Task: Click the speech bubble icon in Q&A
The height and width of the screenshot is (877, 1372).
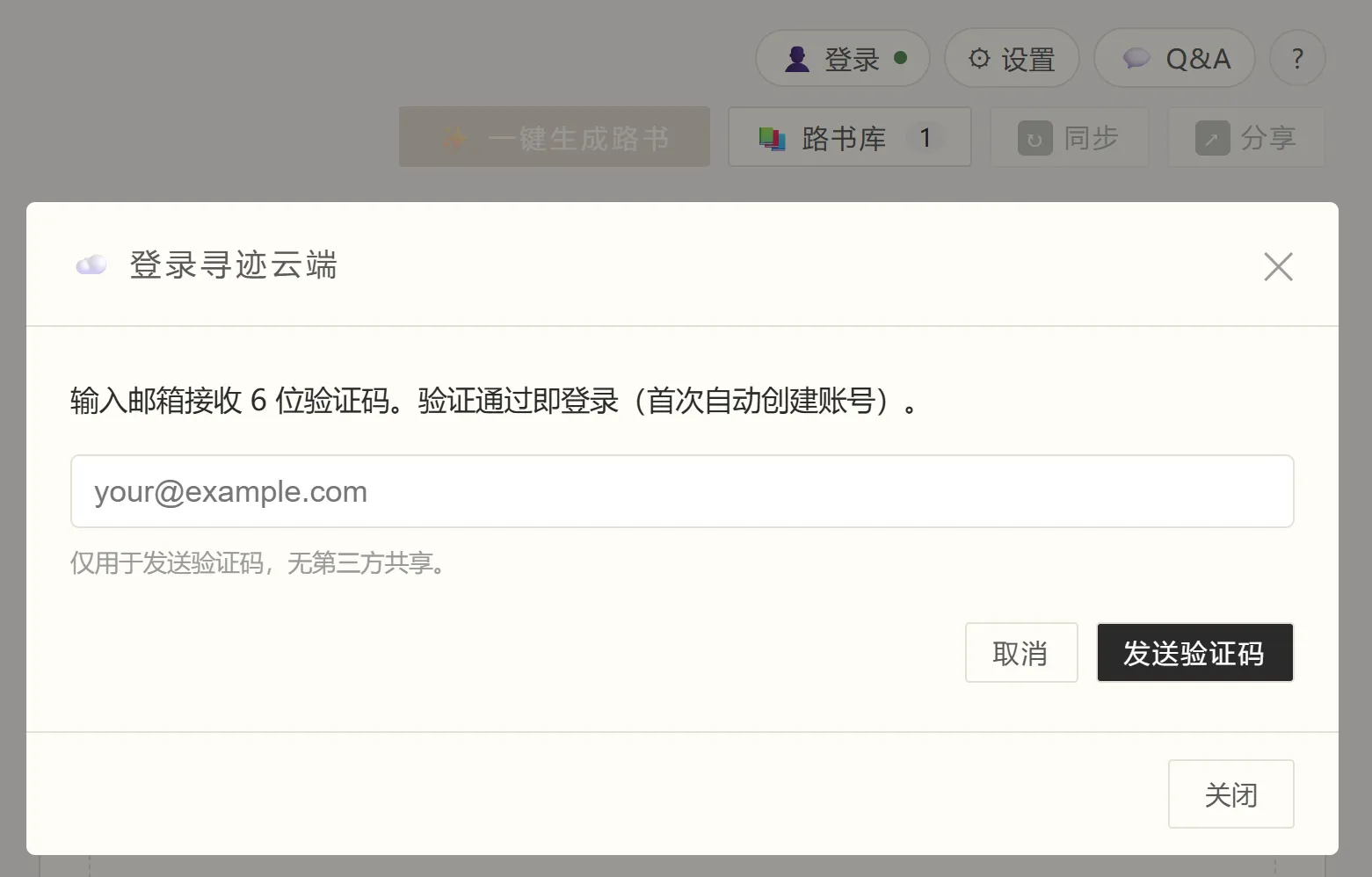Action: click(x=1136, y=59)
